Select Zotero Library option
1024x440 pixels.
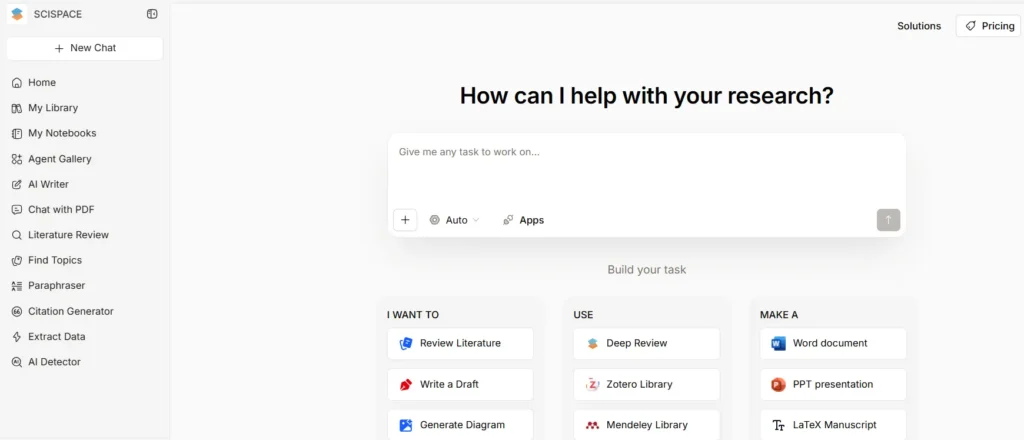647,385
